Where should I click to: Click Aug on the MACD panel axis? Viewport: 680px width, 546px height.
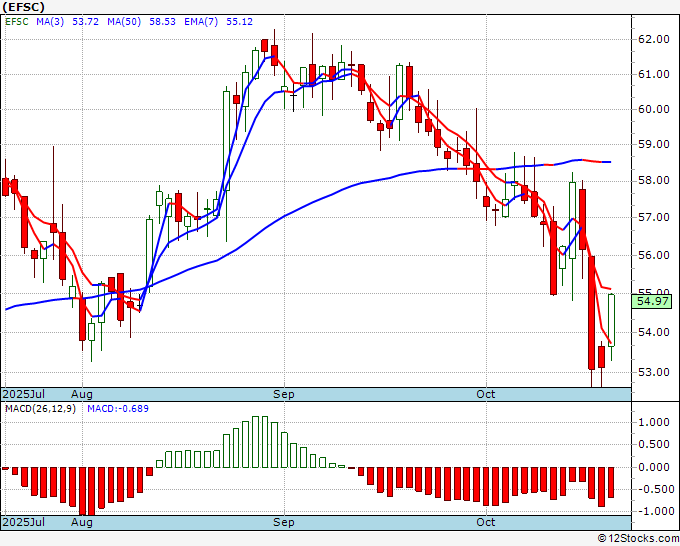point(82,522)
